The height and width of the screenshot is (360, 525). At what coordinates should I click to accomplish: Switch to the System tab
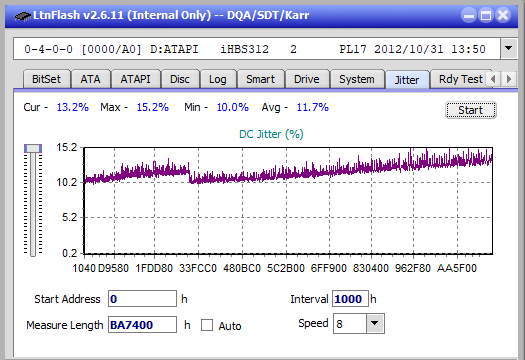point(357,79)
